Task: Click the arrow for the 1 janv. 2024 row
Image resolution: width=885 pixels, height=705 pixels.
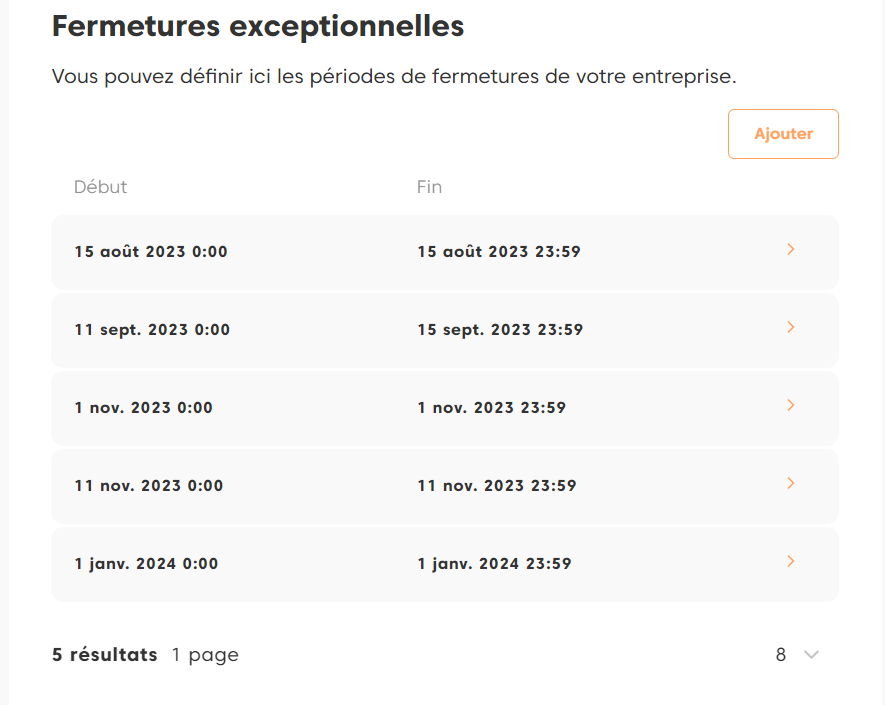Action: pyautogui.click(x=790, y=562)
